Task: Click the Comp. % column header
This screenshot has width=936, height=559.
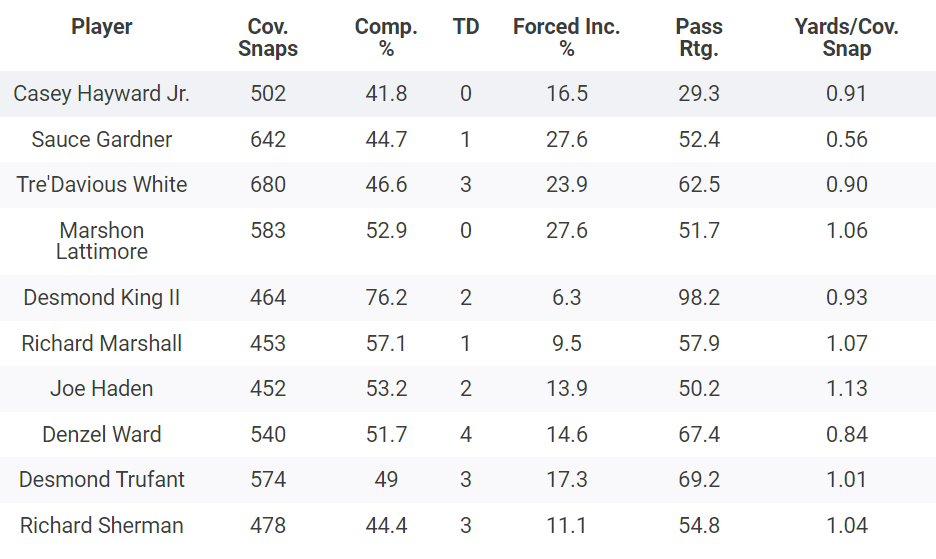Action: tap(386, 37)
